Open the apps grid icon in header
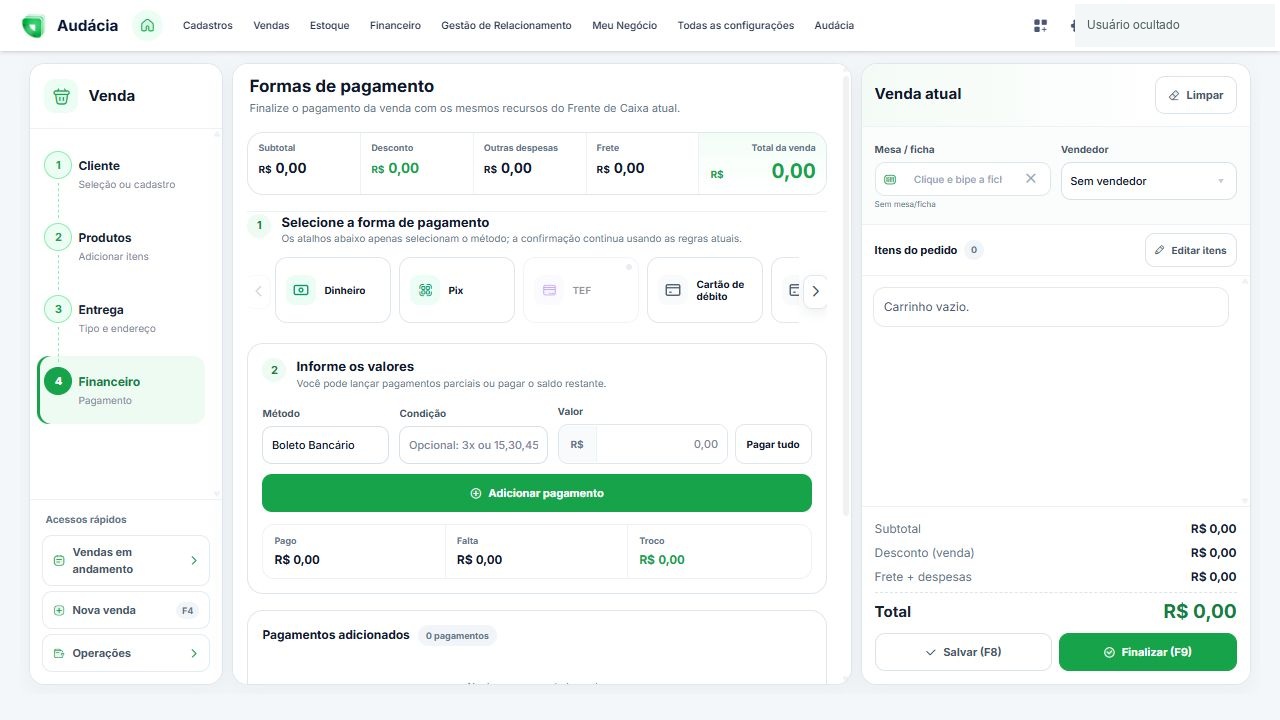Image resolution: width=1280 pixels, height=720 pixels. coord(1040,26)
